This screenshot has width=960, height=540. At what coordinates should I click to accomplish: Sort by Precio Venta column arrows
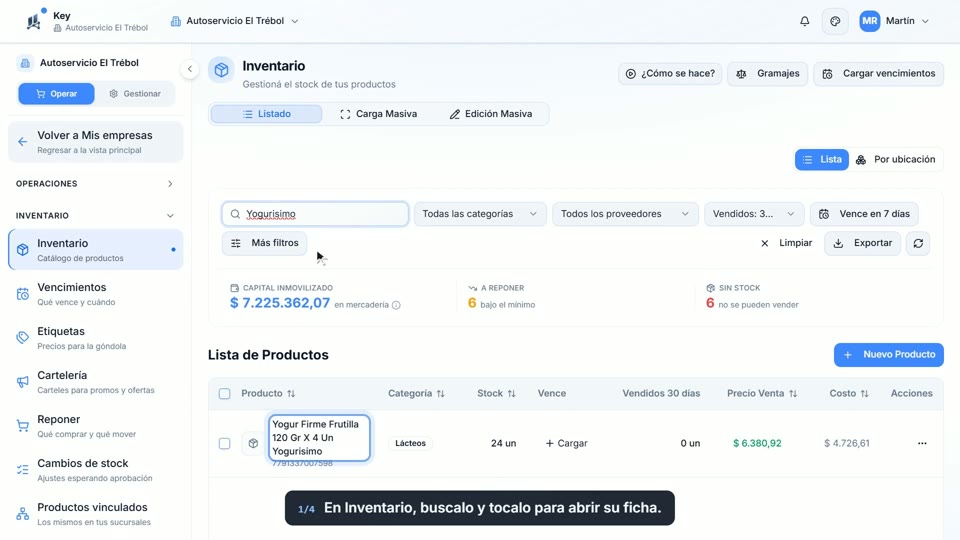[793, 394]
